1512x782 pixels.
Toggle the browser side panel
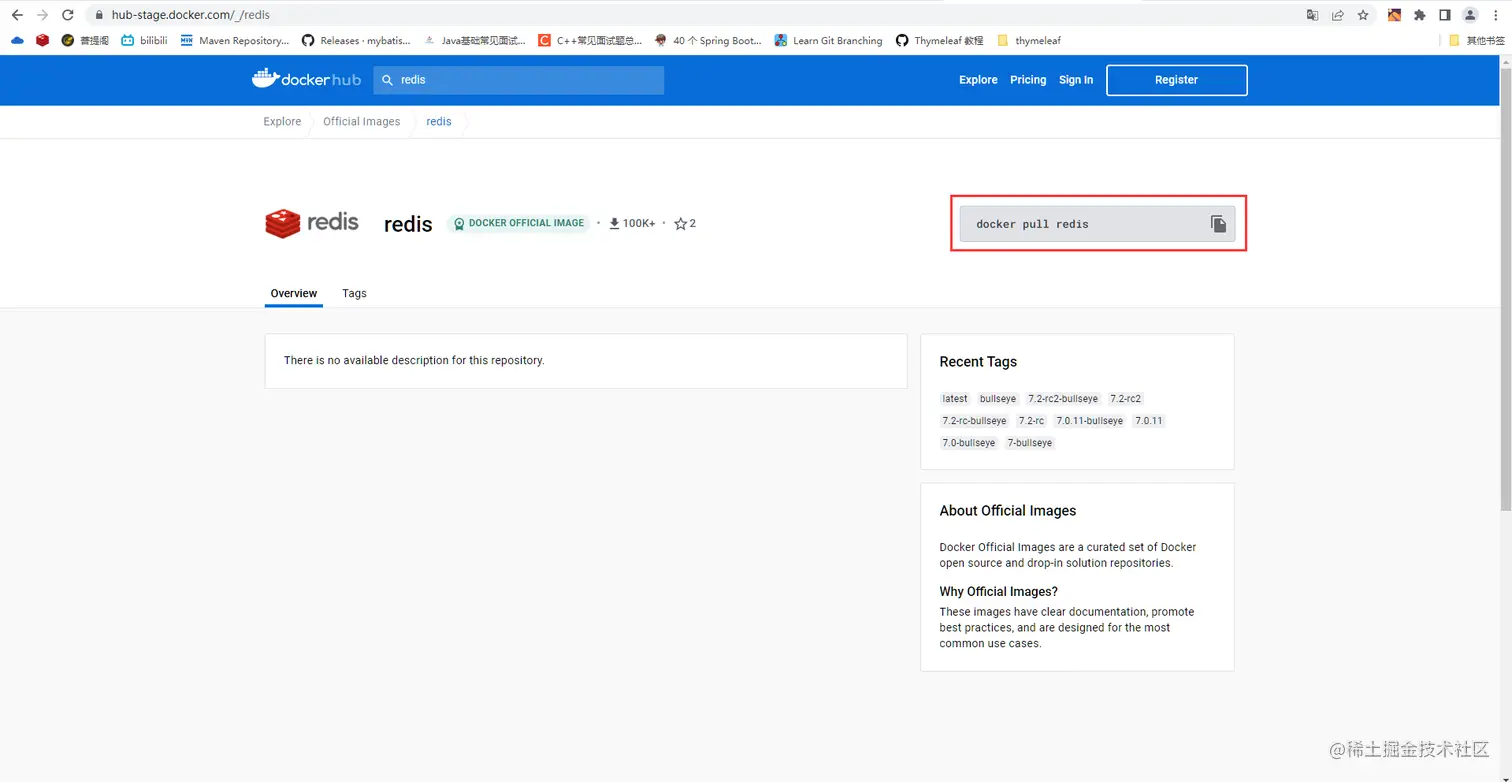1444,15
